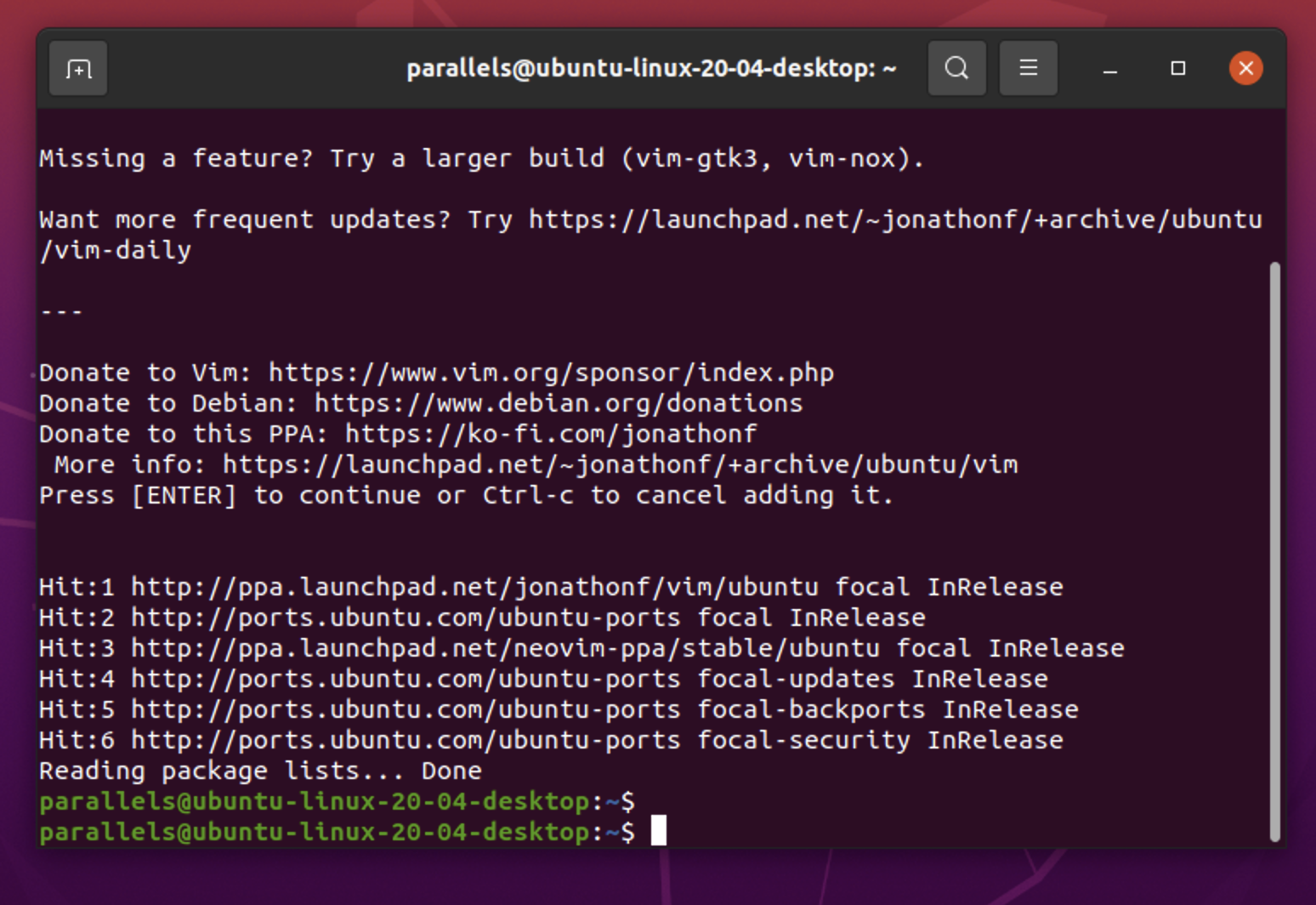
Task: Click the Hit:6 focal-security repository URL
Action: pyautogui.click(x=406, y=740)
